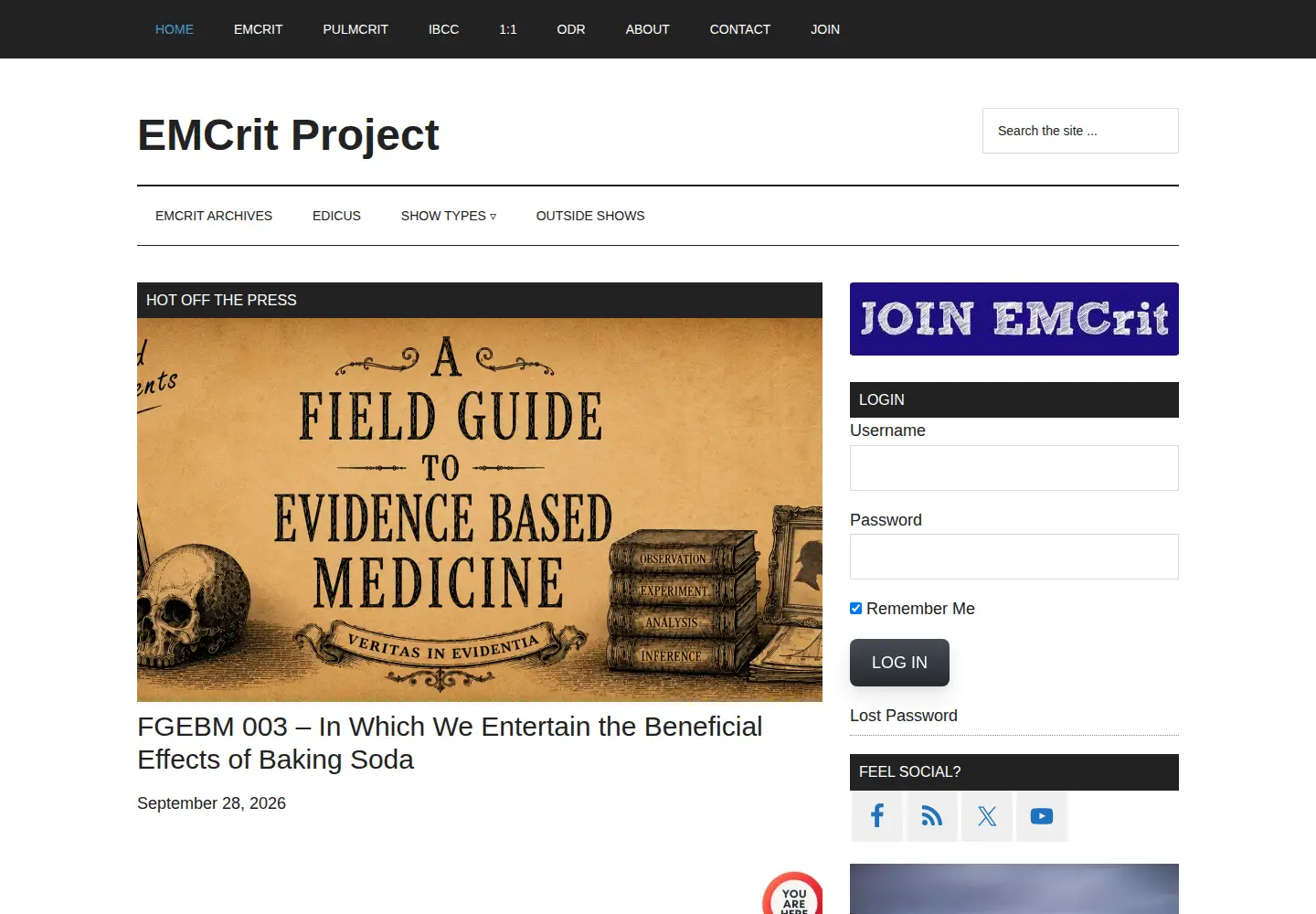The height and width of the screenshot is (914, 1316).
Task: Open the EDICUS nav link
Action: pyautogui.click(x=336, y=216)
